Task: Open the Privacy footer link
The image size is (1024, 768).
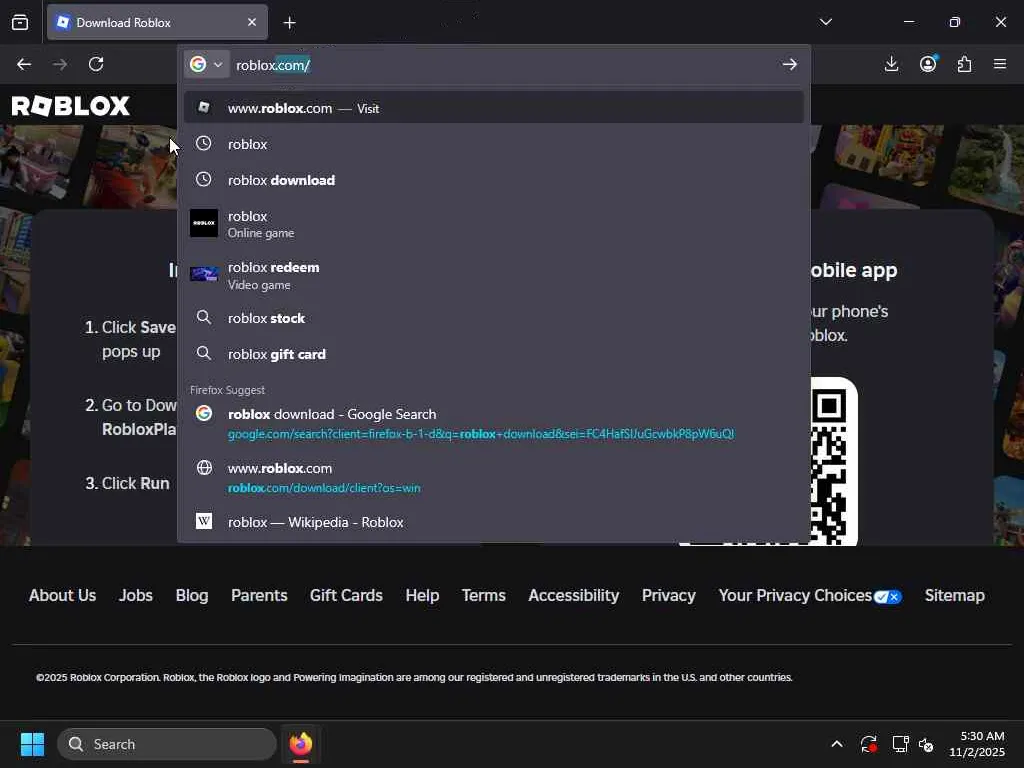Action: (x=669, y=596)
